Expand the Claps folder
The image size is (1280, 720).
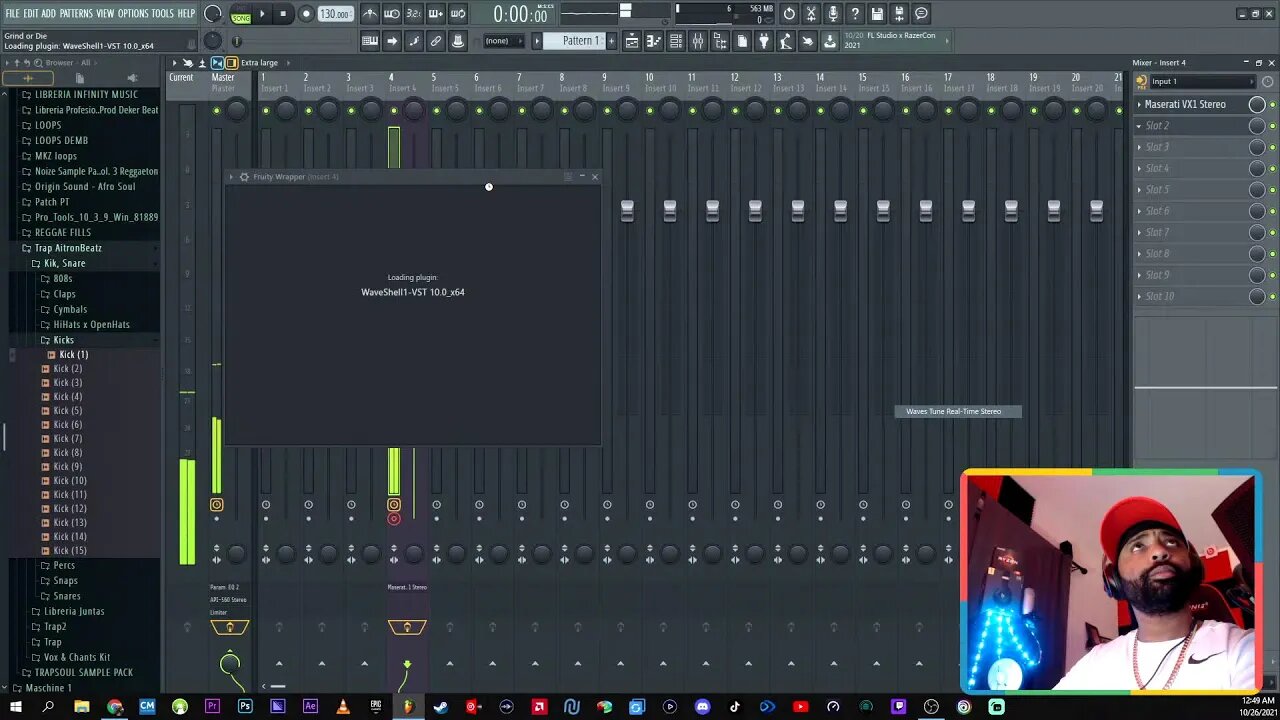click(x=59, y=294)
